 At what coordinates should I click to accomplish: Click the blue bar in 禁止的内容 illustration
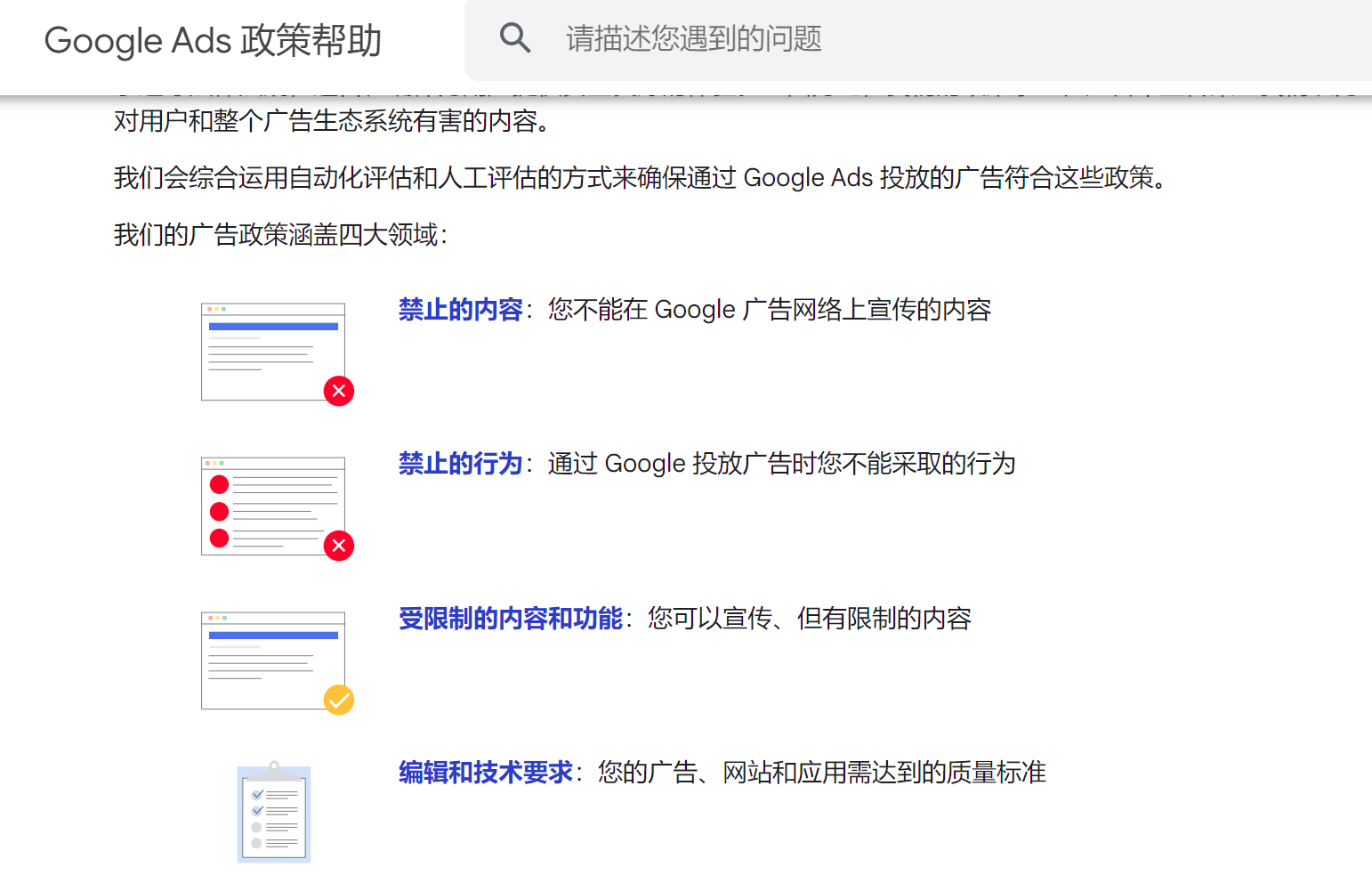[x=273, y=327]
